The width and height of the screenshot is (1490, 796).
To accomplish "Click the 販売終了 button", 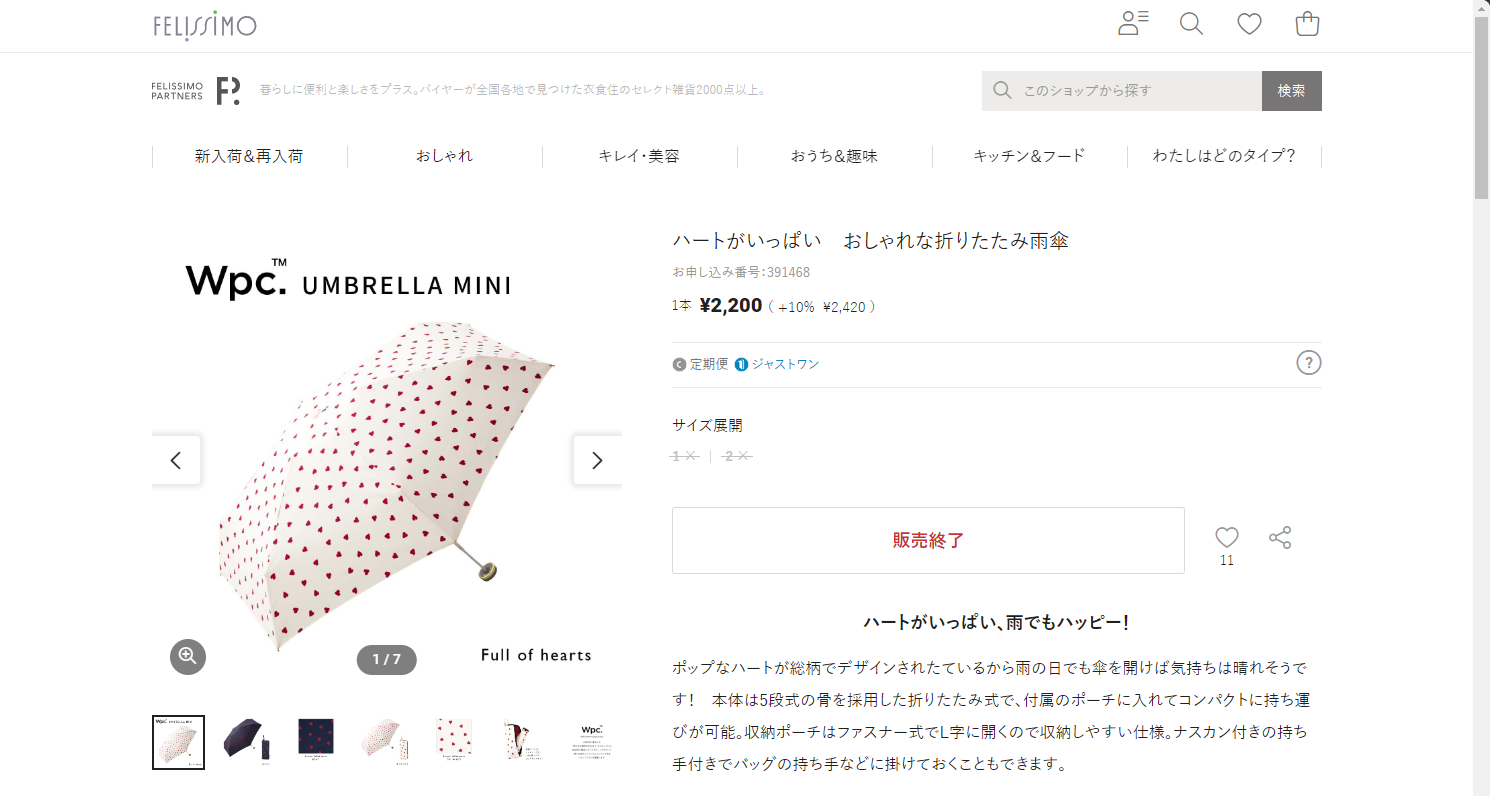I will point(928,541).
